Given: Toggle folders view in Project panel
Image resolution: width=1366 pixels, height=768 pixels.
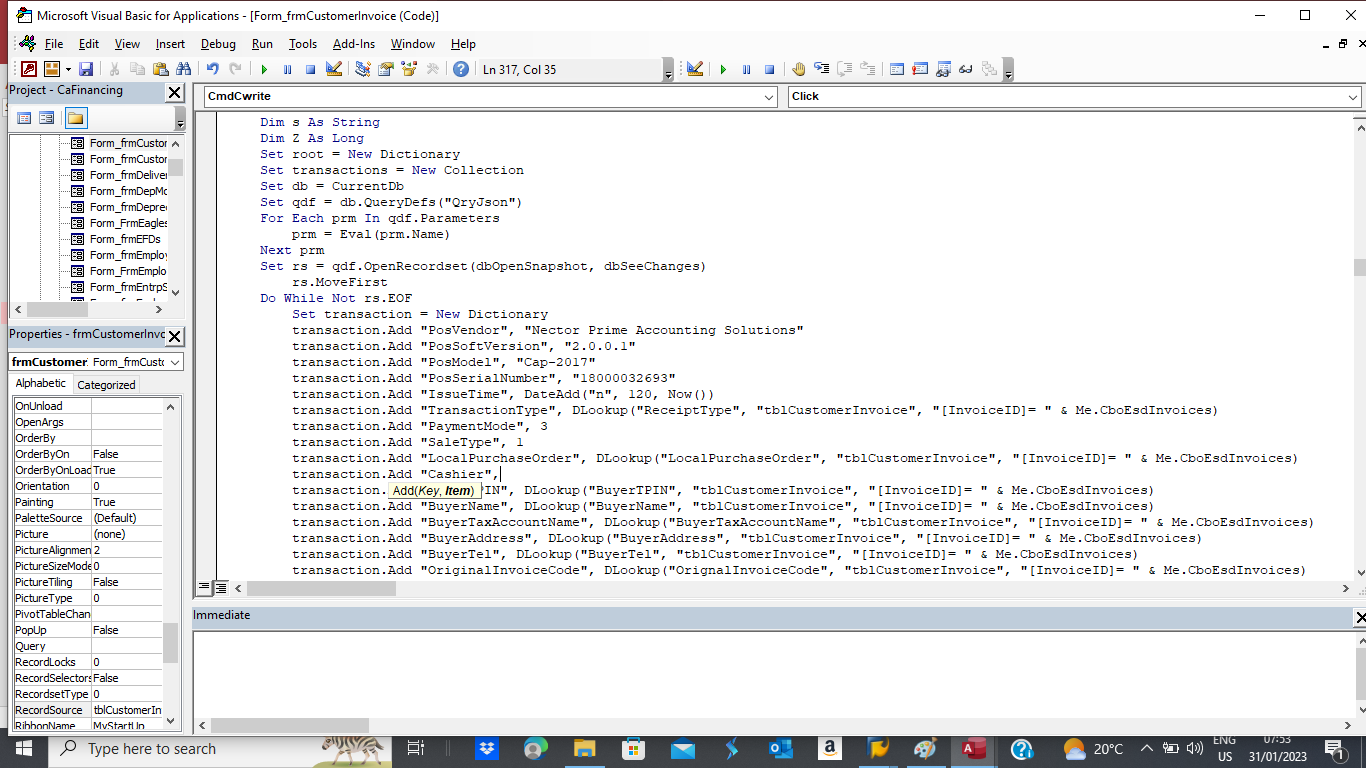Looking at the screenshot, I should pos(77,118).
